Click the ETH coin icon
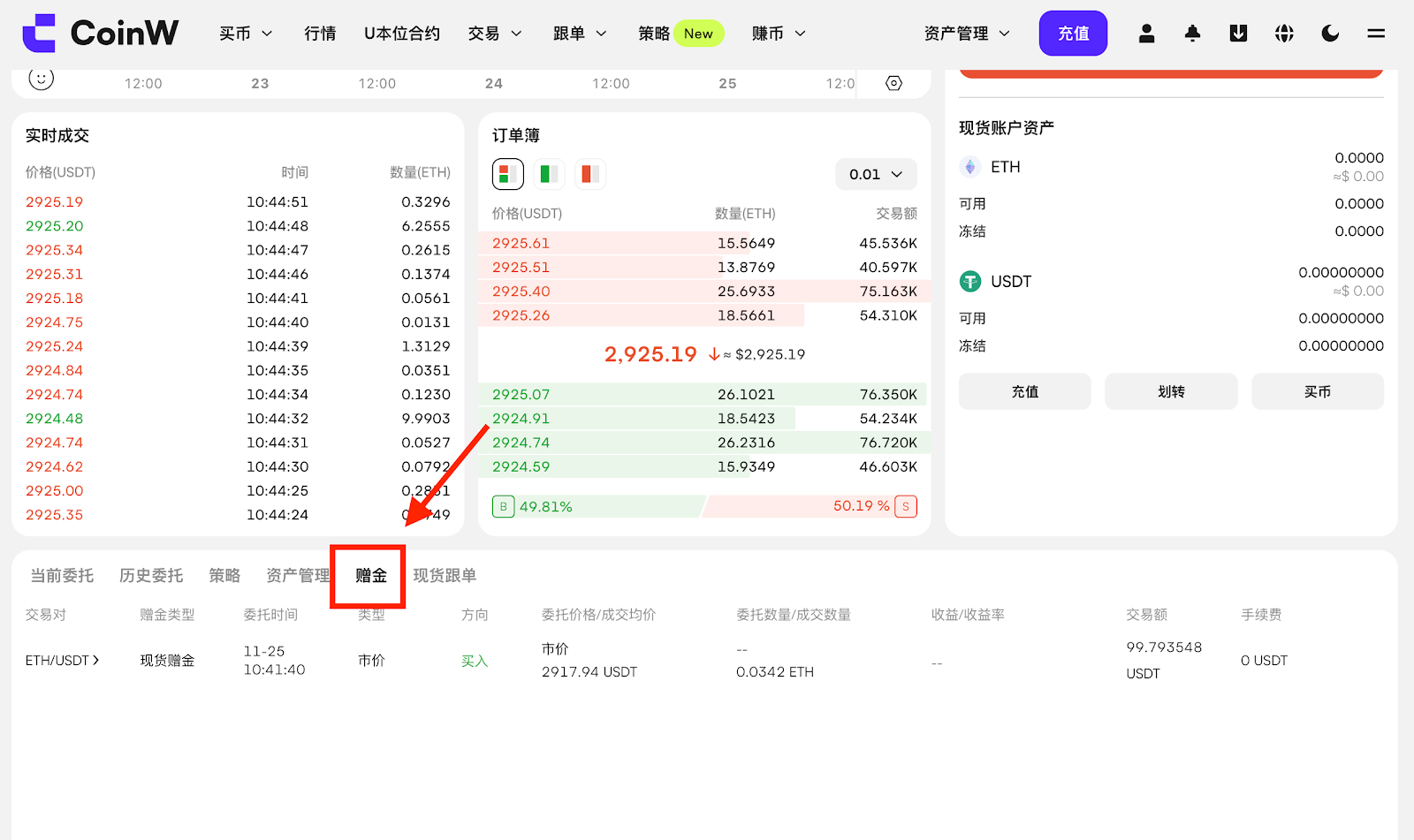The image size is (1414, 840). [x=970, y=167]
